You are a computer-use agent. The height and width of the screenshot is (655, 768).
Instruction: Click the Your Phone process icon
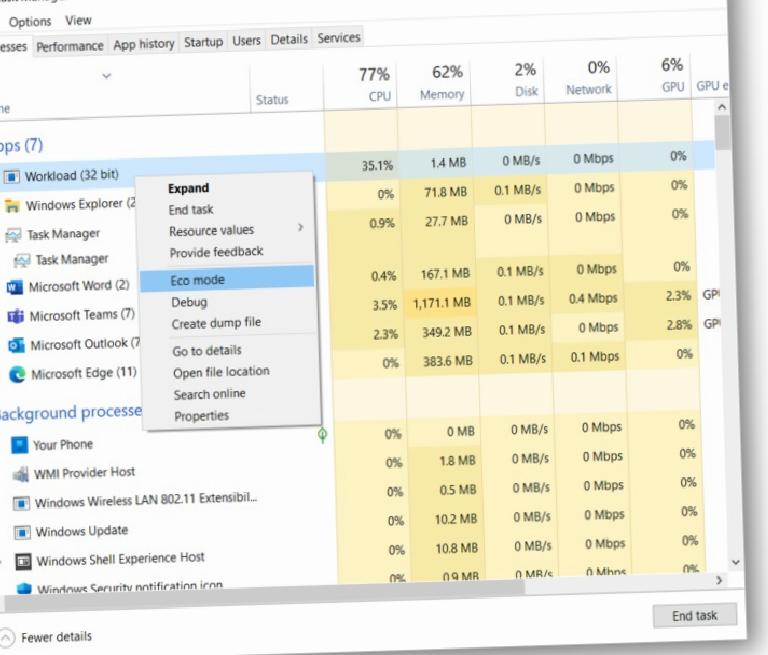pos(20,445)
